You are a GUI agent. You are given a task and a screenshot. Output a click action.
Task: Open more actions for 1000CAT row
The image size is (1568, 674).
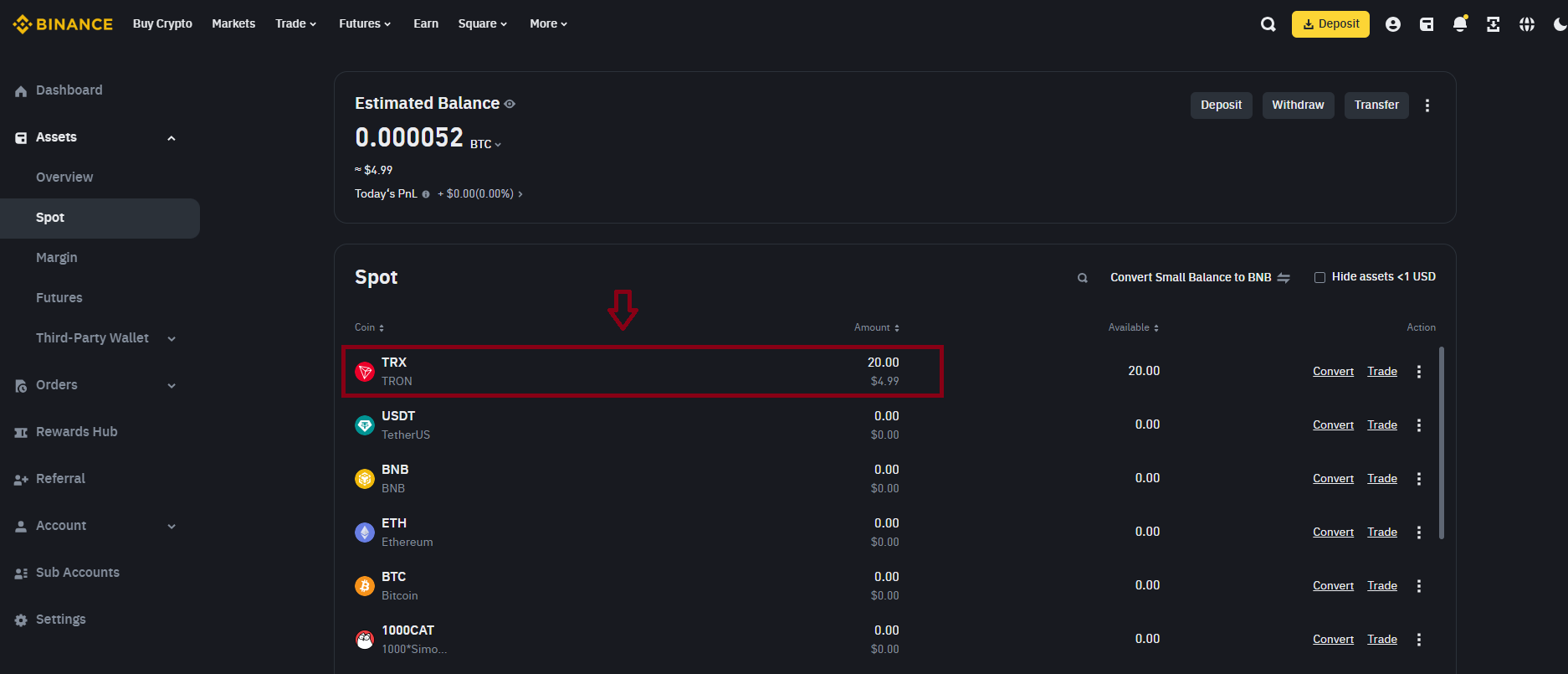pyautogui.click(x=1419, y=640)
